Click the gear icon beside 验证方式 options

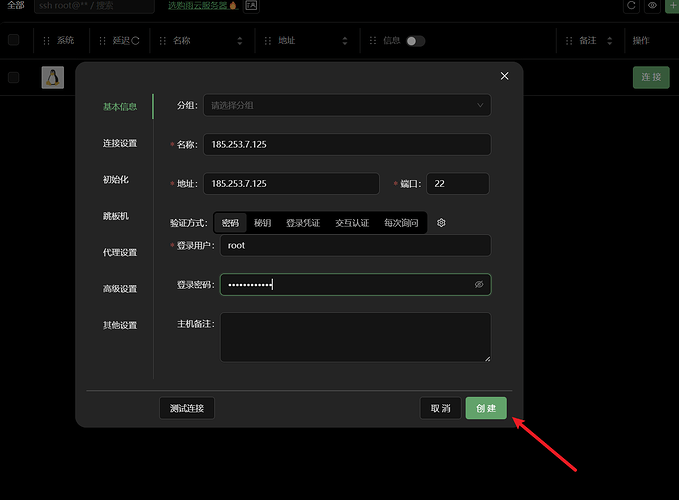[x=441, y=223]
